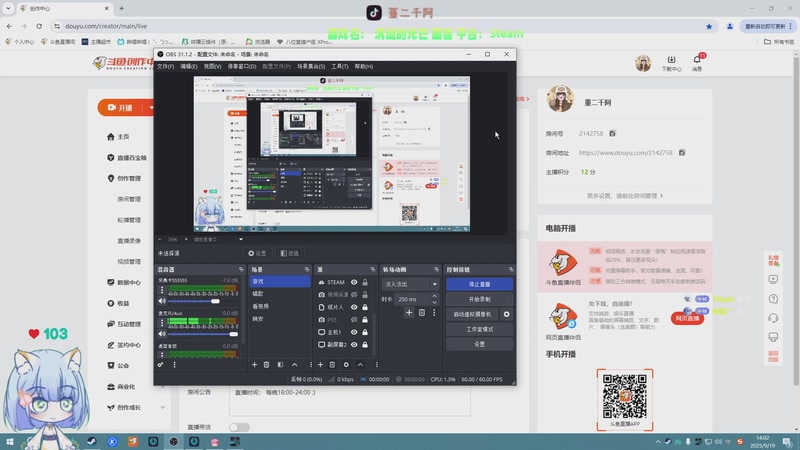Add a new scene with plus icon
800x450 pixels.
pyautogui.click(x=254, y=365)
